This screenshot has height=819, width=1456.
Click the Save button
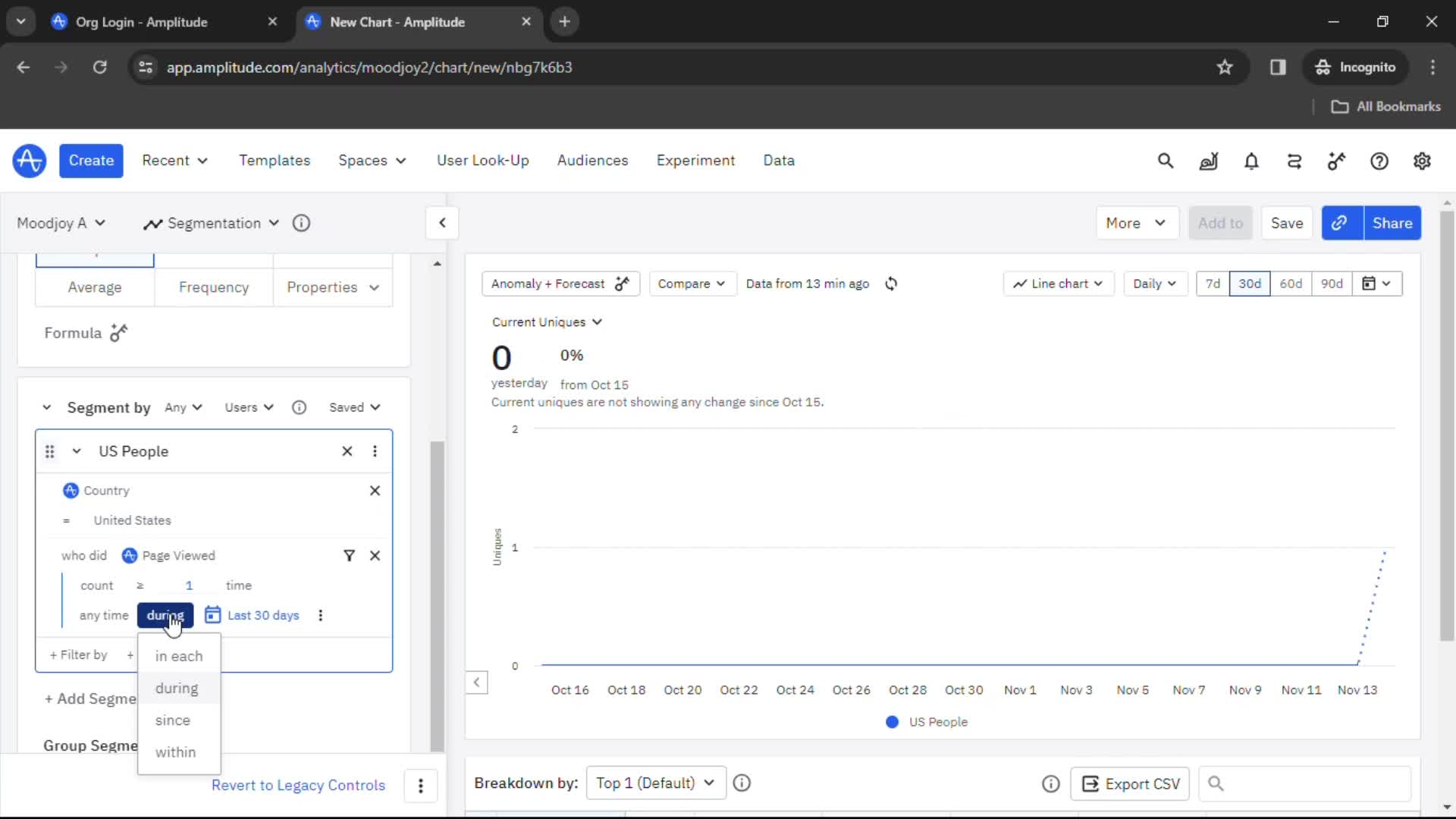point(1287,223)
